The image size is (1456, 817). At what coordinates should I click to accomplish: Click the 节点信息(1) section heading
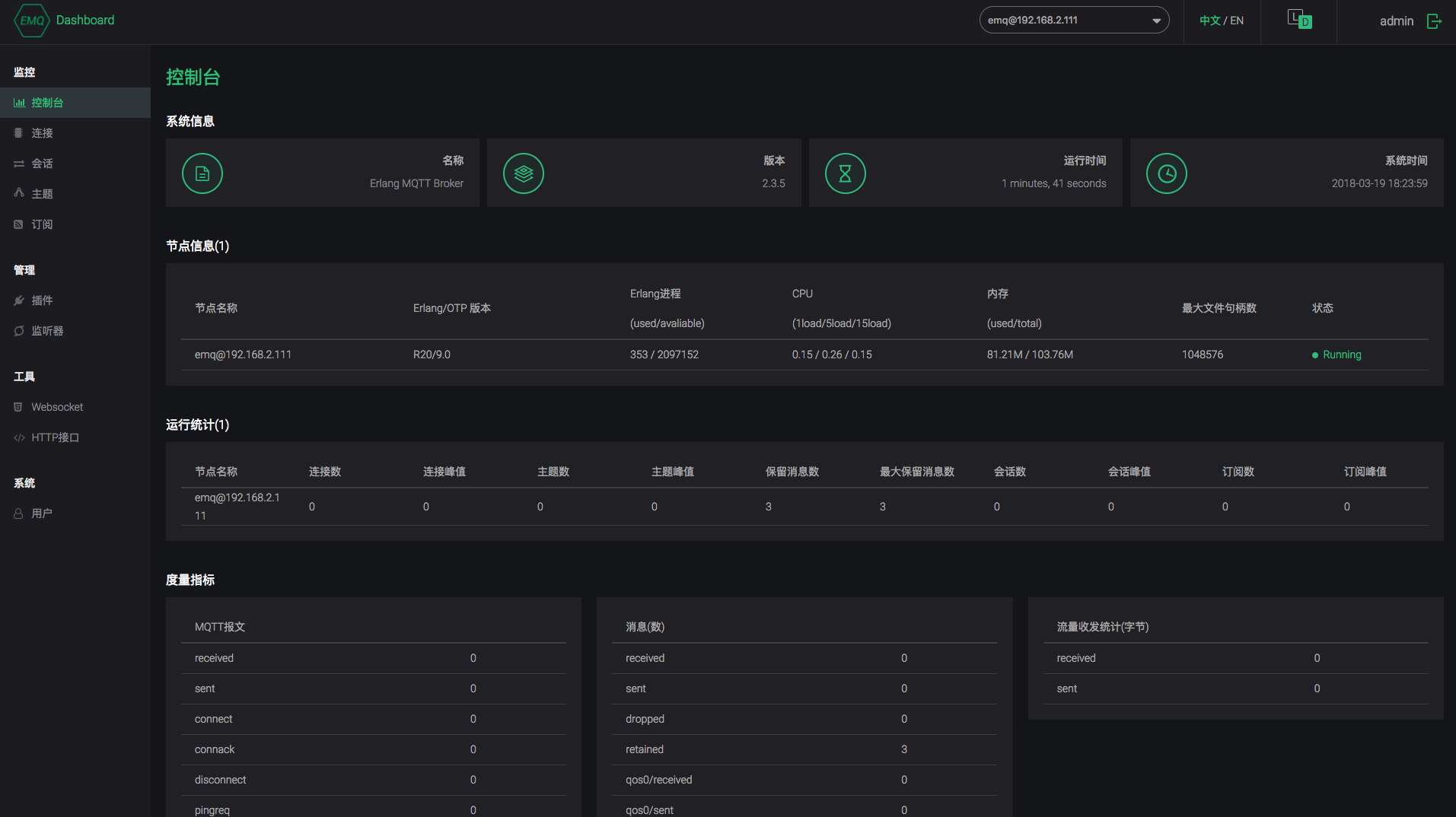[197, 246]
